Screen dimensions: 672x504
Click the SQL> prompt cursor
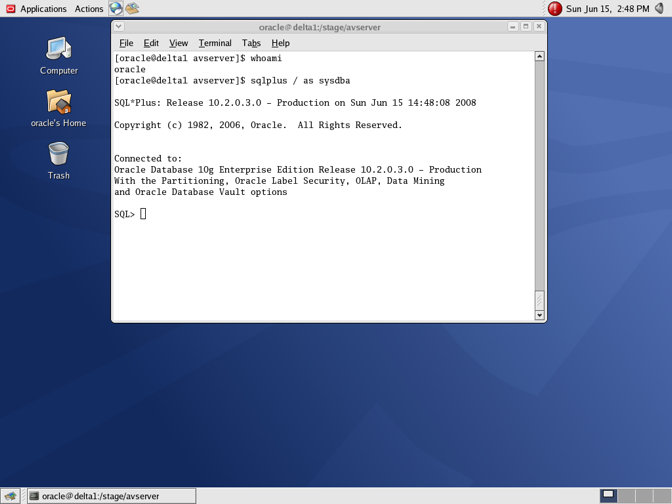pos(143,213)
